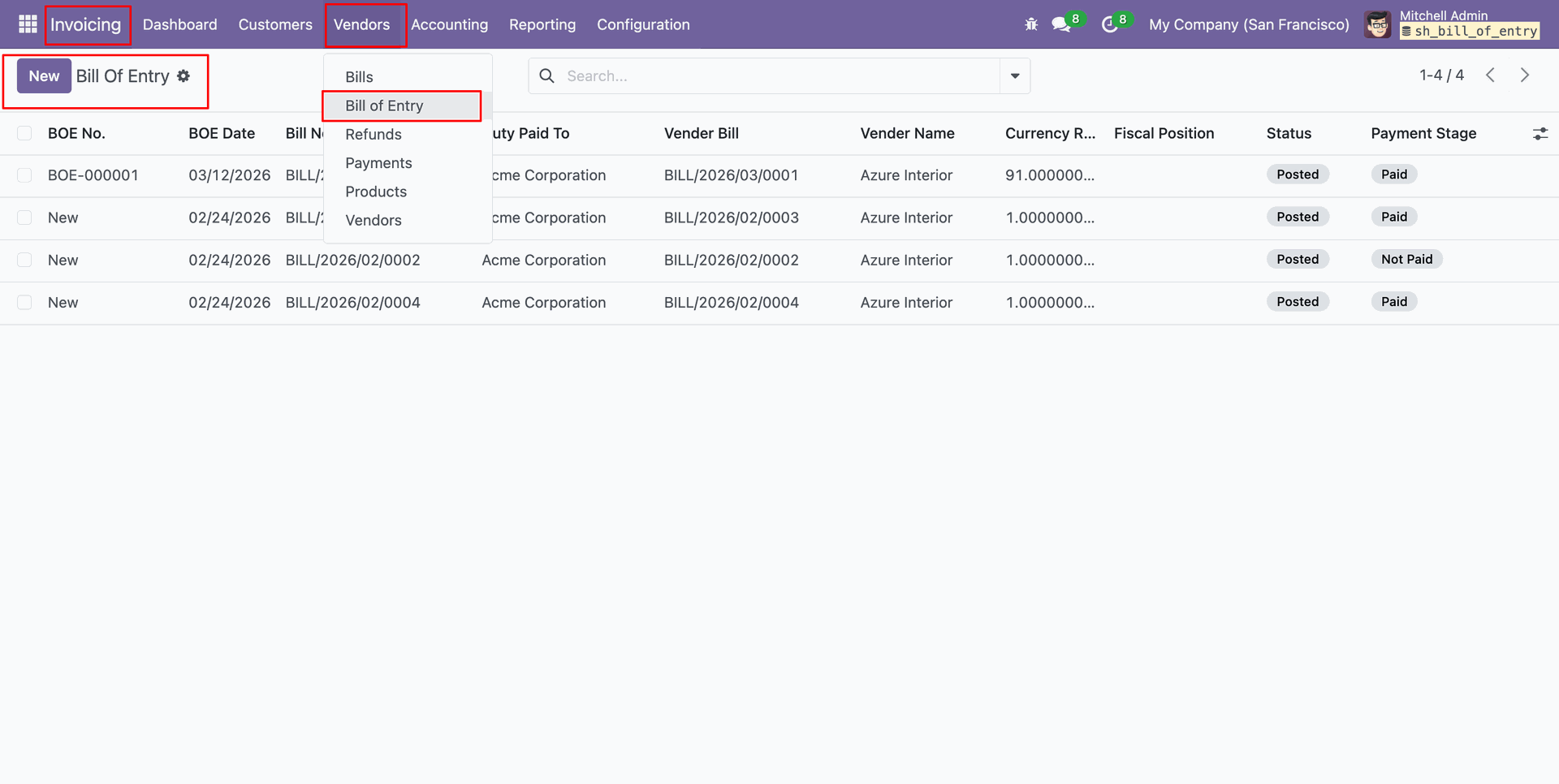Click Mitchell Admin user avatar
The height and width of the screenshot is (784, 1559).
point(1377,24)
